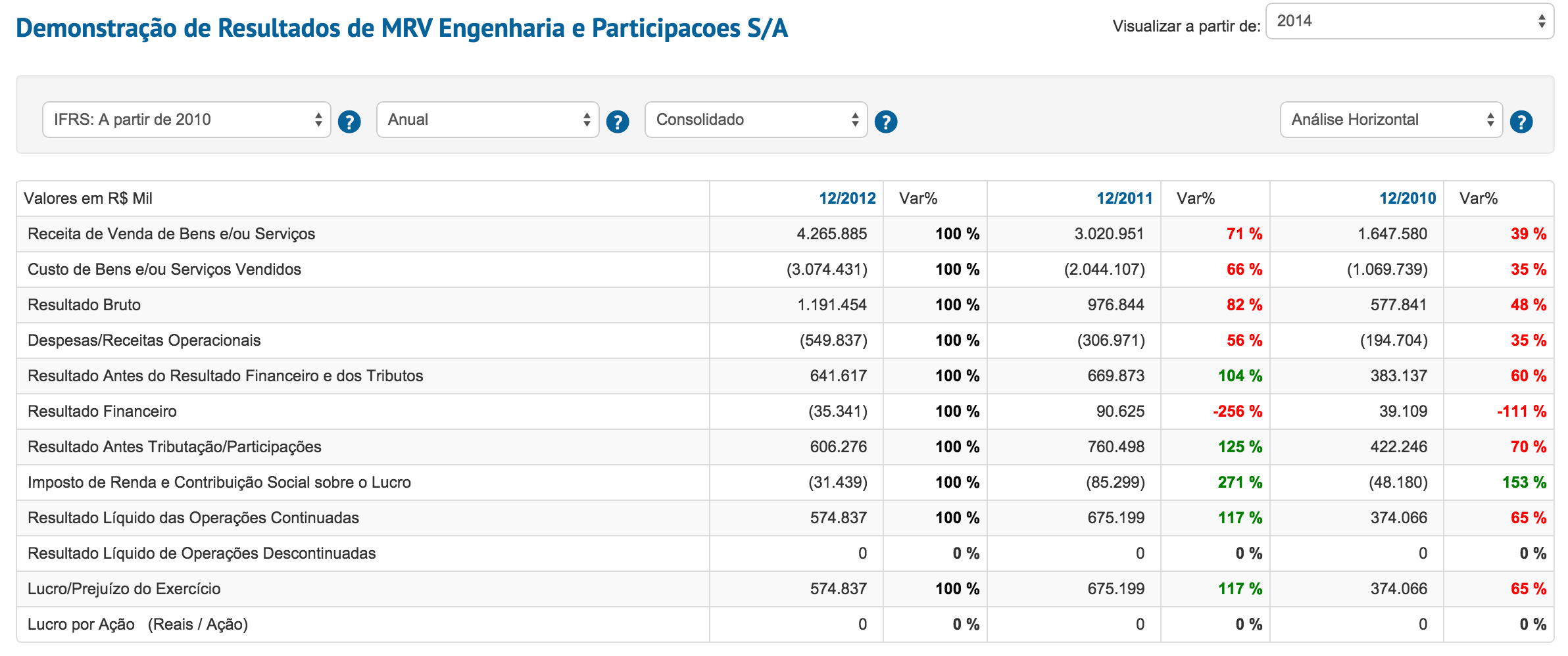Click value 4.265.885 in 12/2012 column
Image resolution: width=1568 pixels, height=656 pixels.
click(x=831, y=234)
